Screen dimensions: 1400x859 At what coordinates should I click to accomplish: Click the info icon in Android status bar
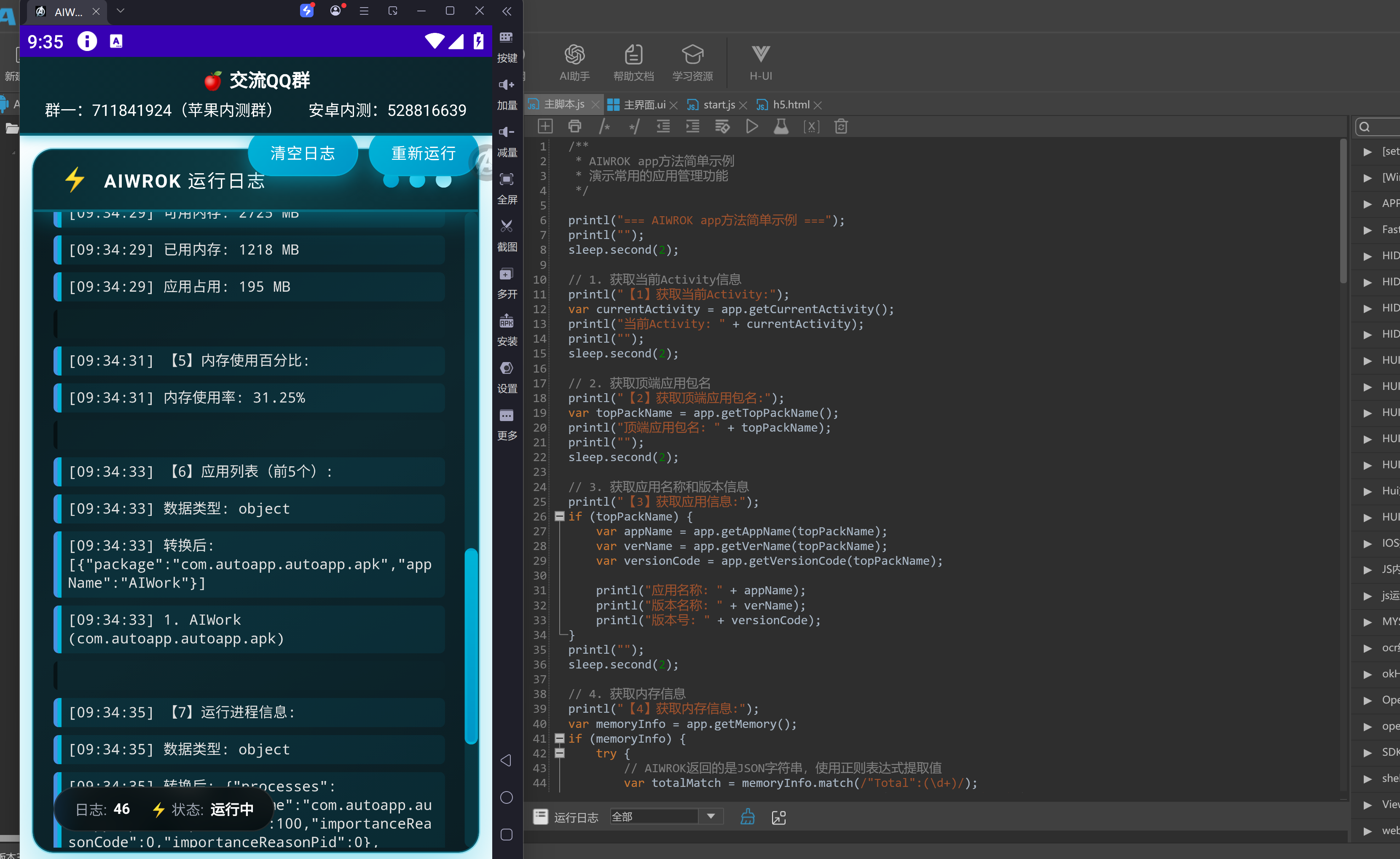pyautogui.click(x=87, y=41)
